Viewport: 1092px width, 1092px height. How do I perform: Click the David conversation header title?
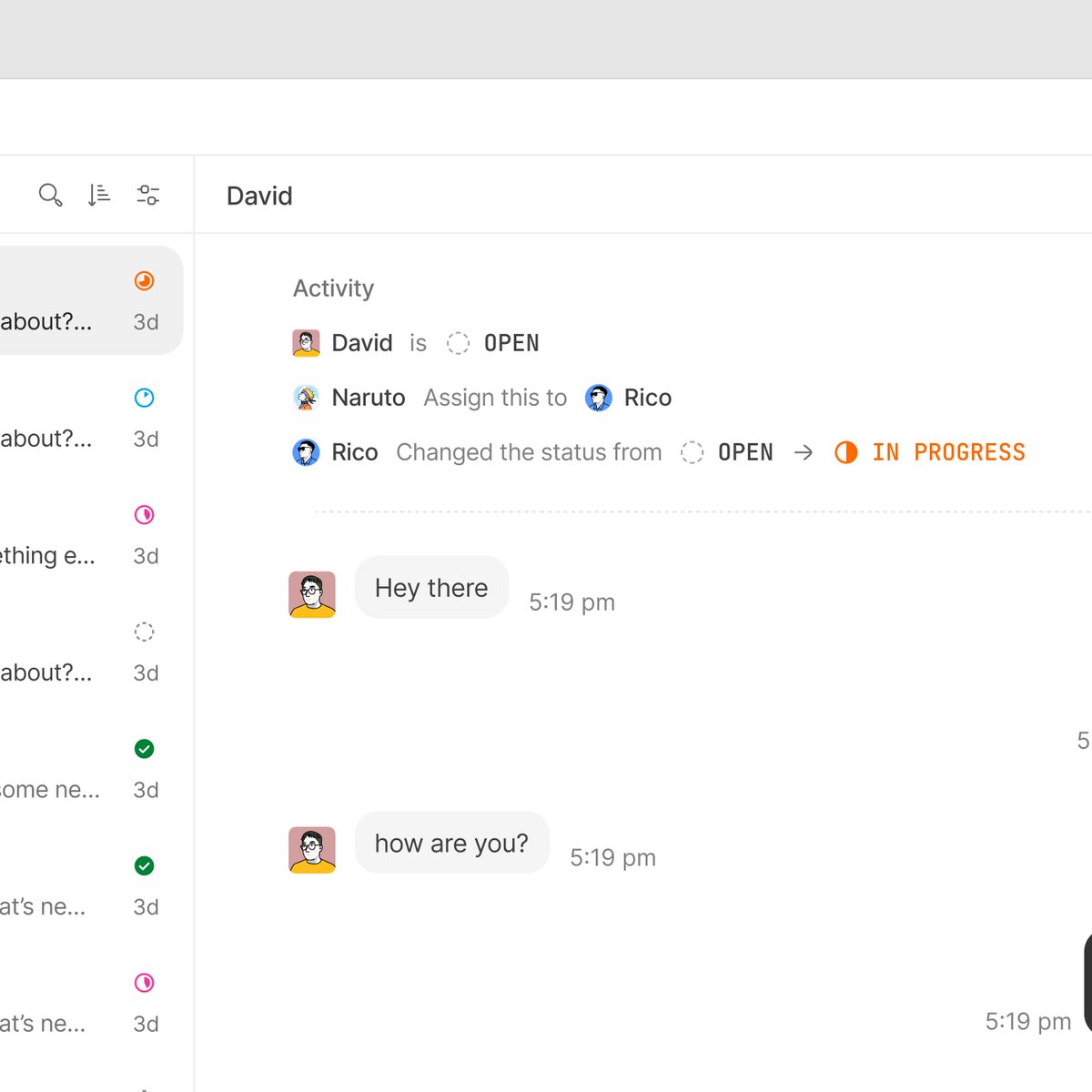(x=259, y=196)
